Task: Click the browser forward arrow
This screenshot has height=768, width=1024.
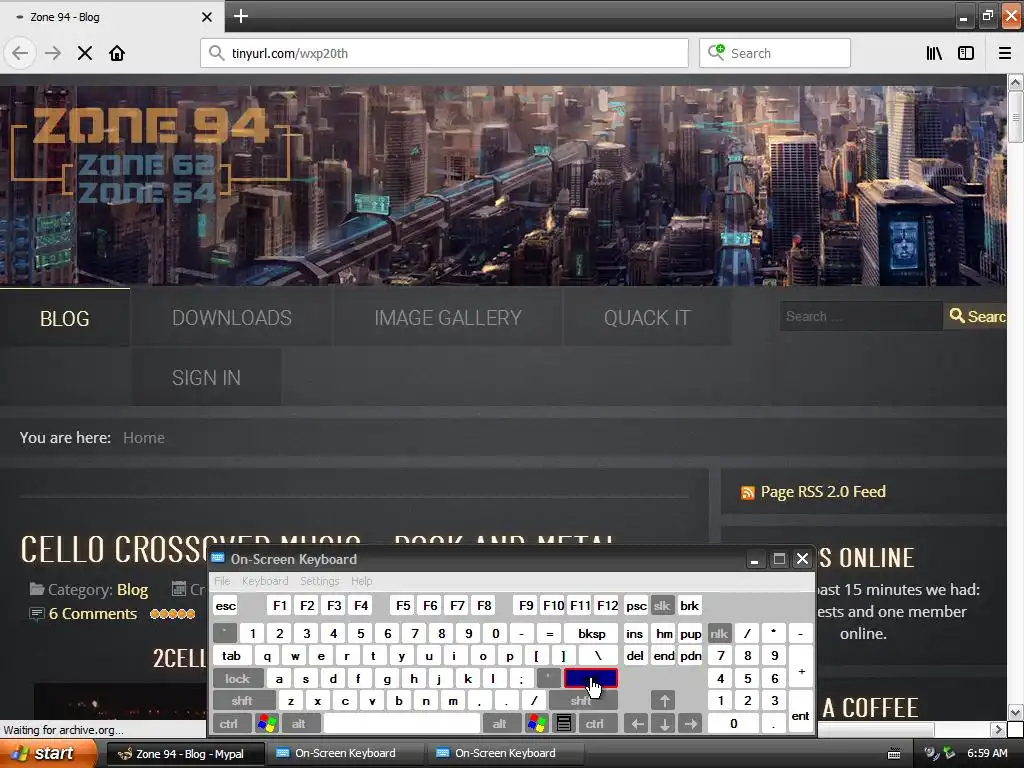Action: 53,53
